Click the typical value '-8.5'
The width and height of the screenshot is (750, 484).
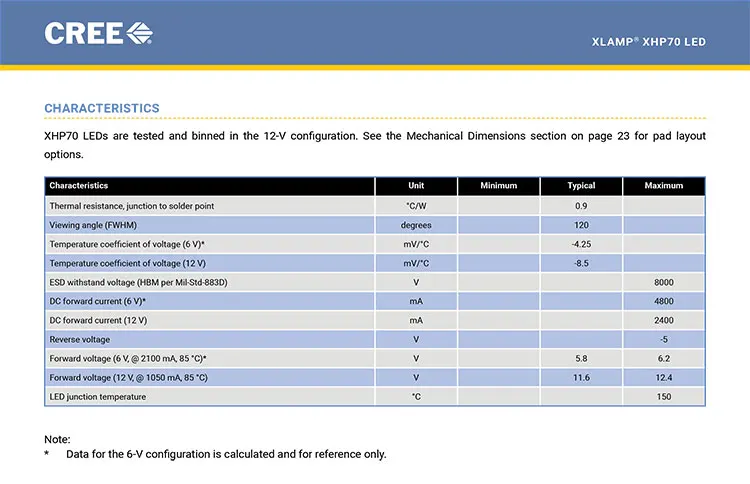point(581,264)
